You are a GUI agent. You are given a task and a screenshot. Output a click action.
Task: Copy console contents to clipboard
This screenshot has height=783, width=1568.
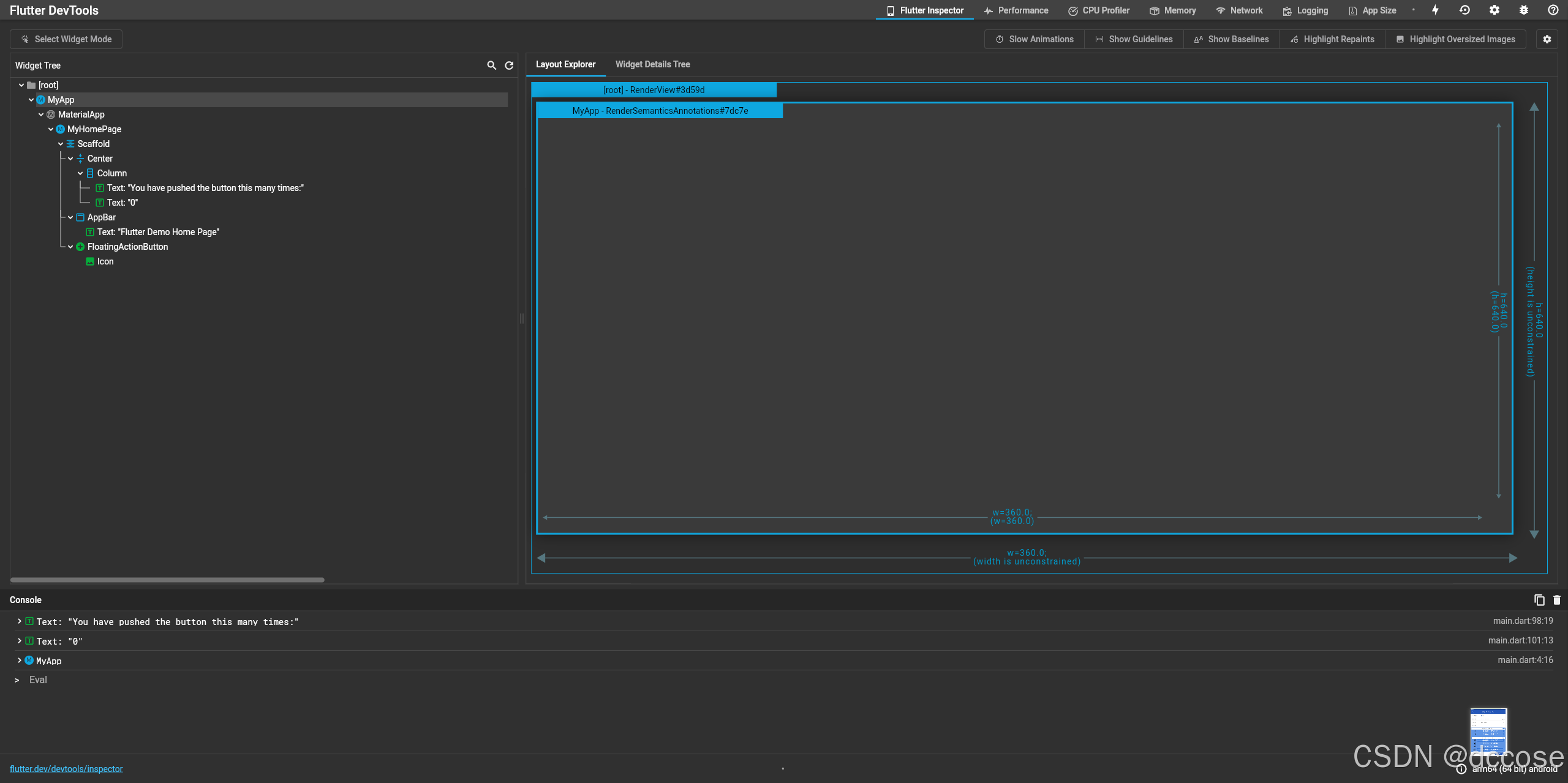tap(1539, 600)
